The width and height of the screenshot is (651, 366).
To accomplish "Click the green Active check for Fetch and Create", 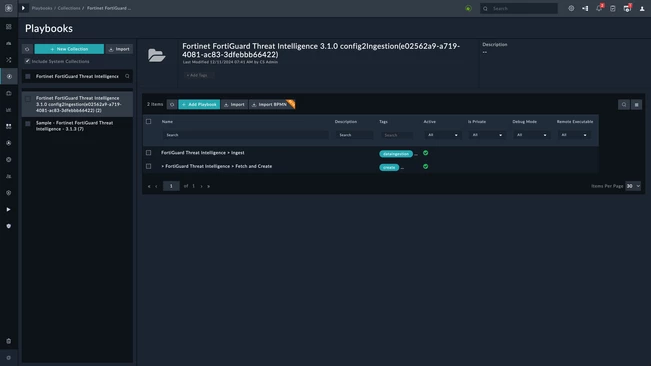I will (x=426, y=166).
